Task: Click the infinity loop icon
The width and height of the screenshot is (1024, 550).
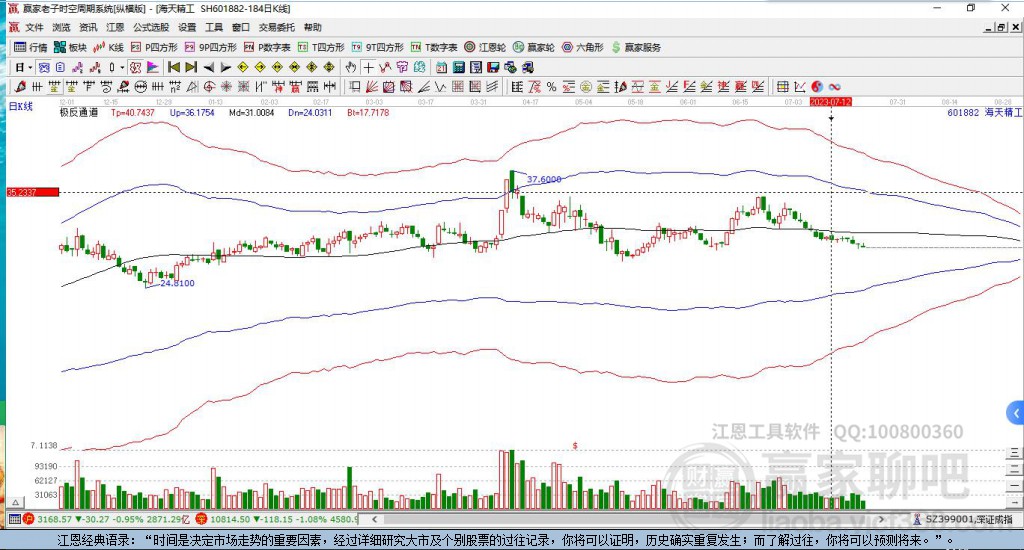Action: click(x=834, y=87)
